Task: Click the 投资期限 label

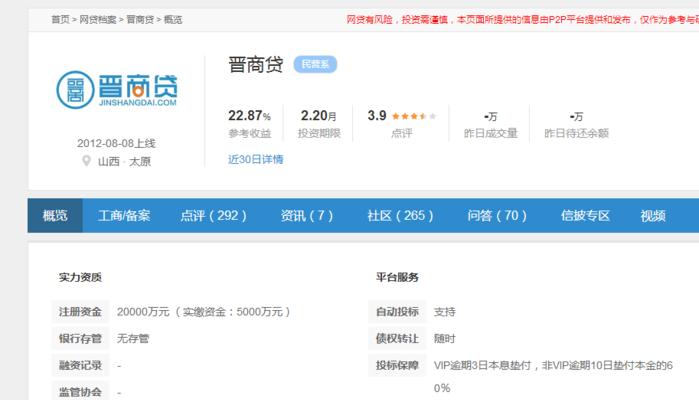Action: coord(319,133)
